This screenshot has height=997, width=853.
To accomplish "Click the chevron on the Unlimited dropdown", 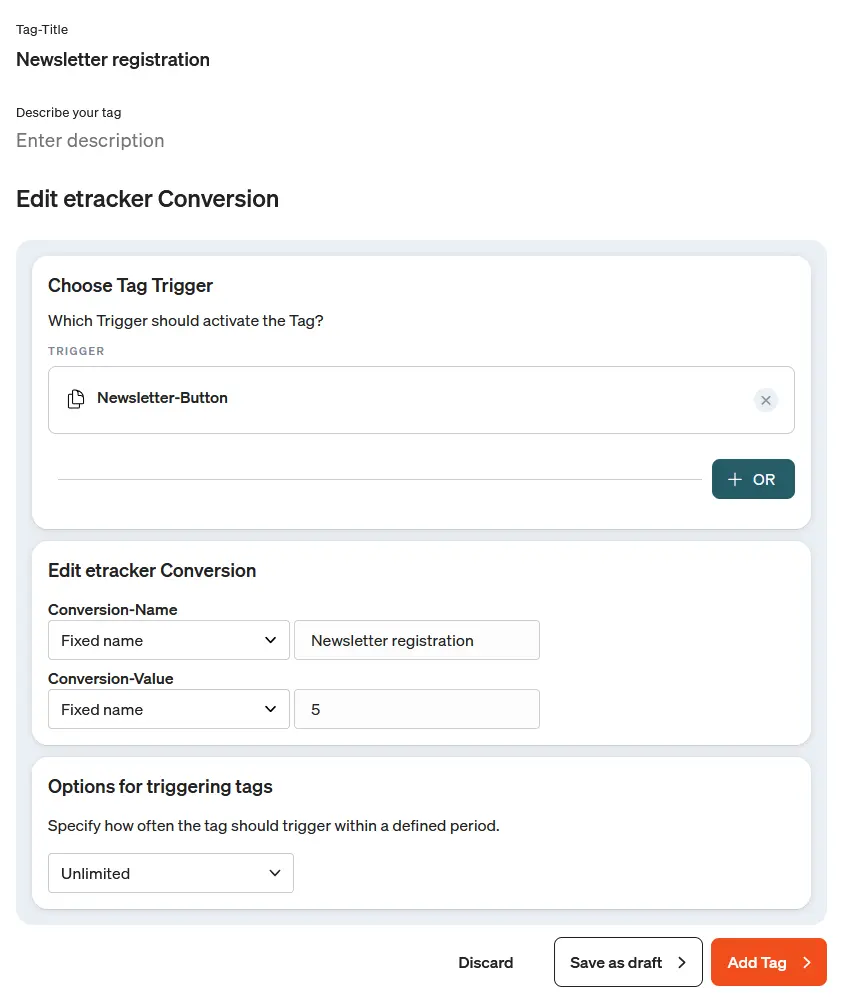I will click(x=274, y=873).
